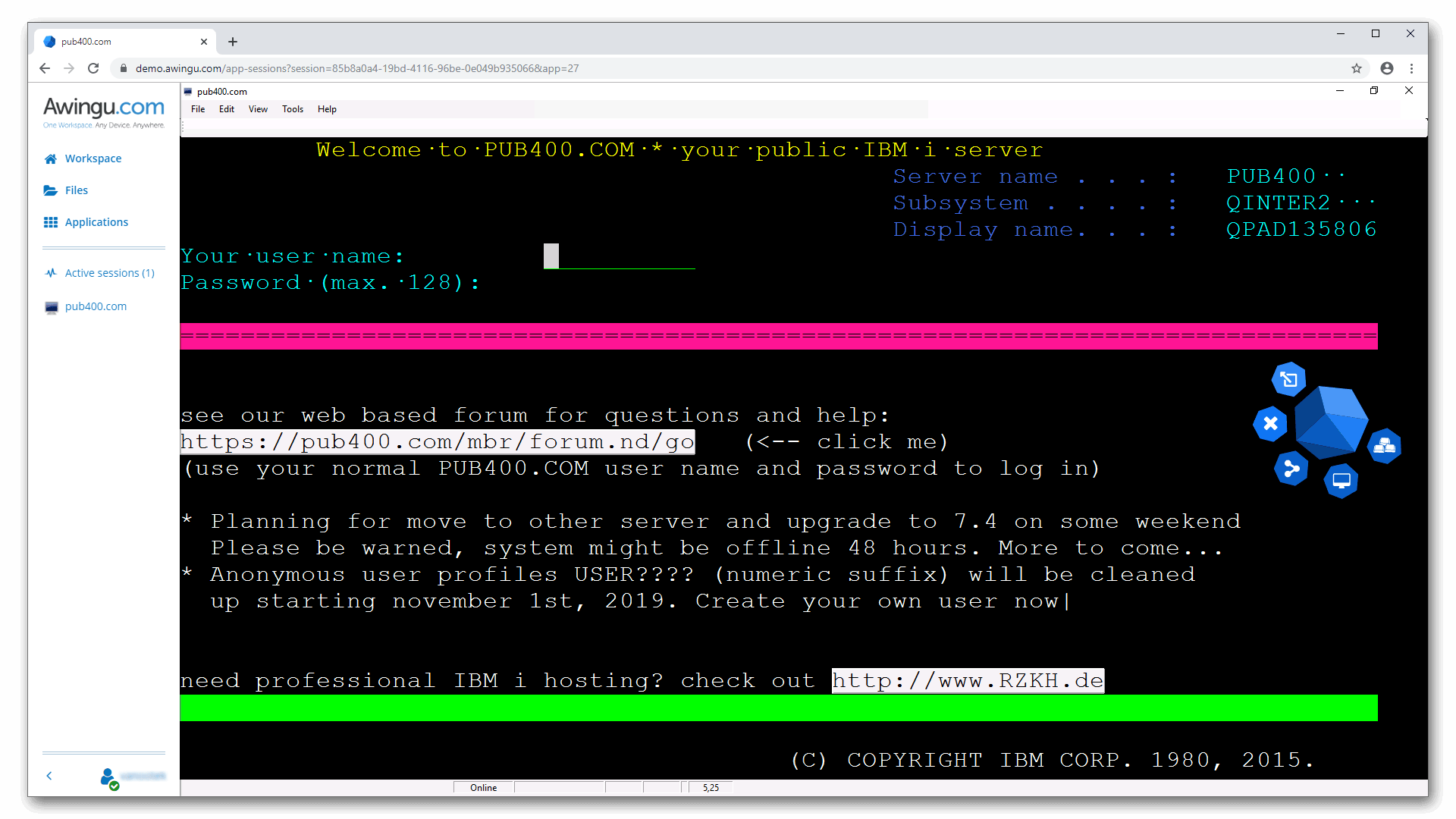1456x819 pixels.
Task: Click the browser forward arrow
Action: pyautogui.click(x=69, y=68)
